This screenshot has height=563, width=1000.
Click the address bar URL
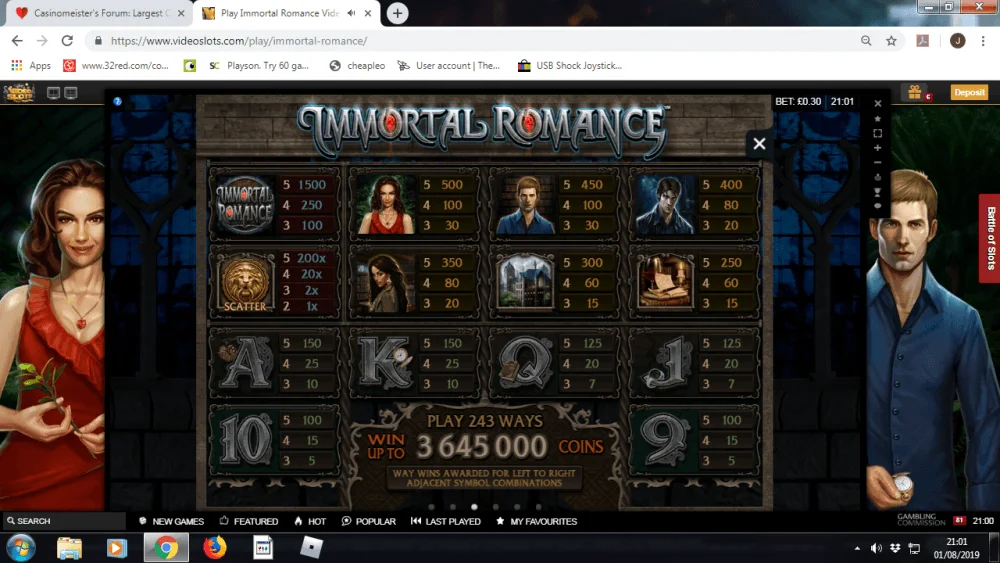pos(239,41)
